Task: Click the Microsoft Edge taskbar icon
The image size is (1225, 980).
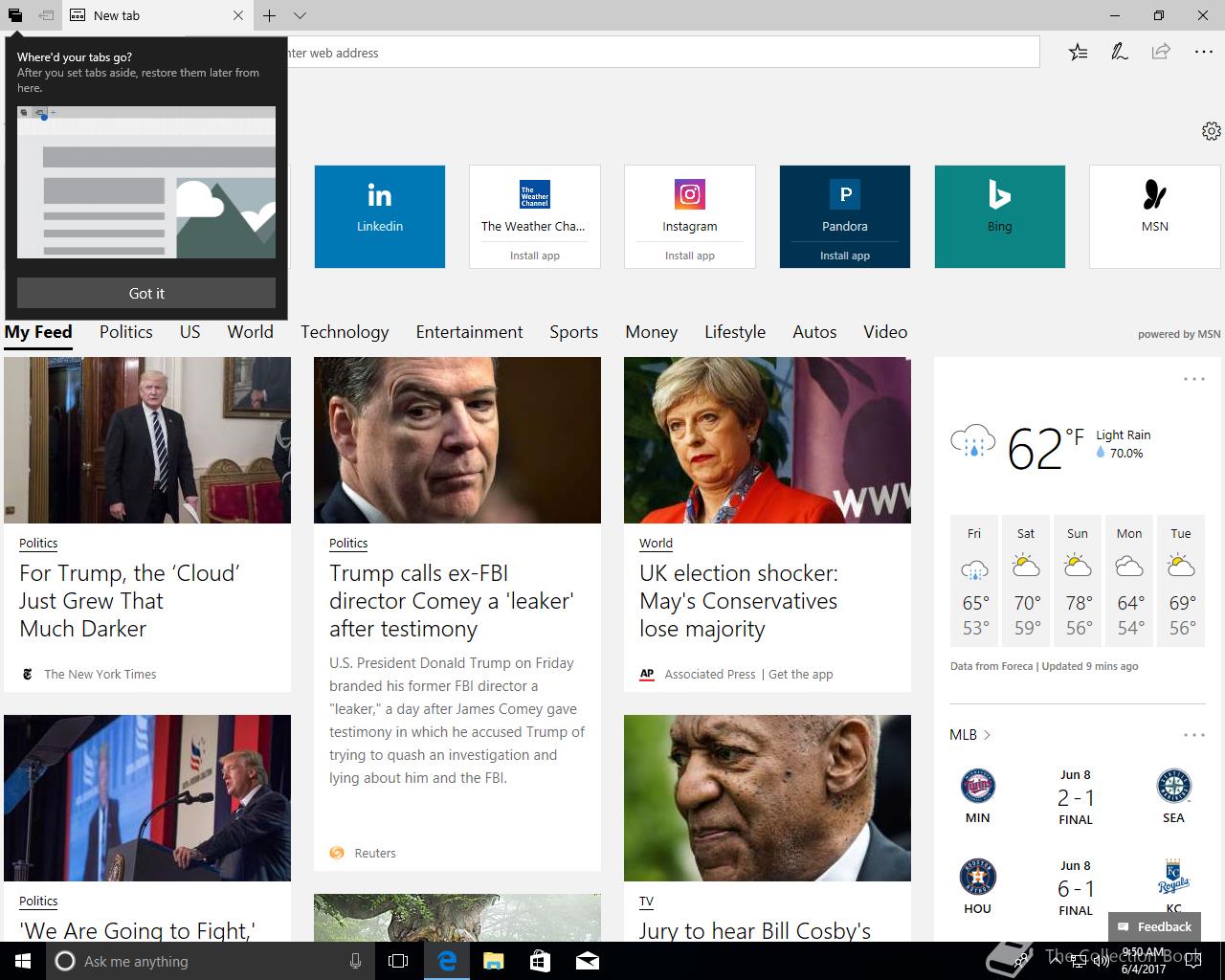Action: pyautogui.click(x=446, y=961)
